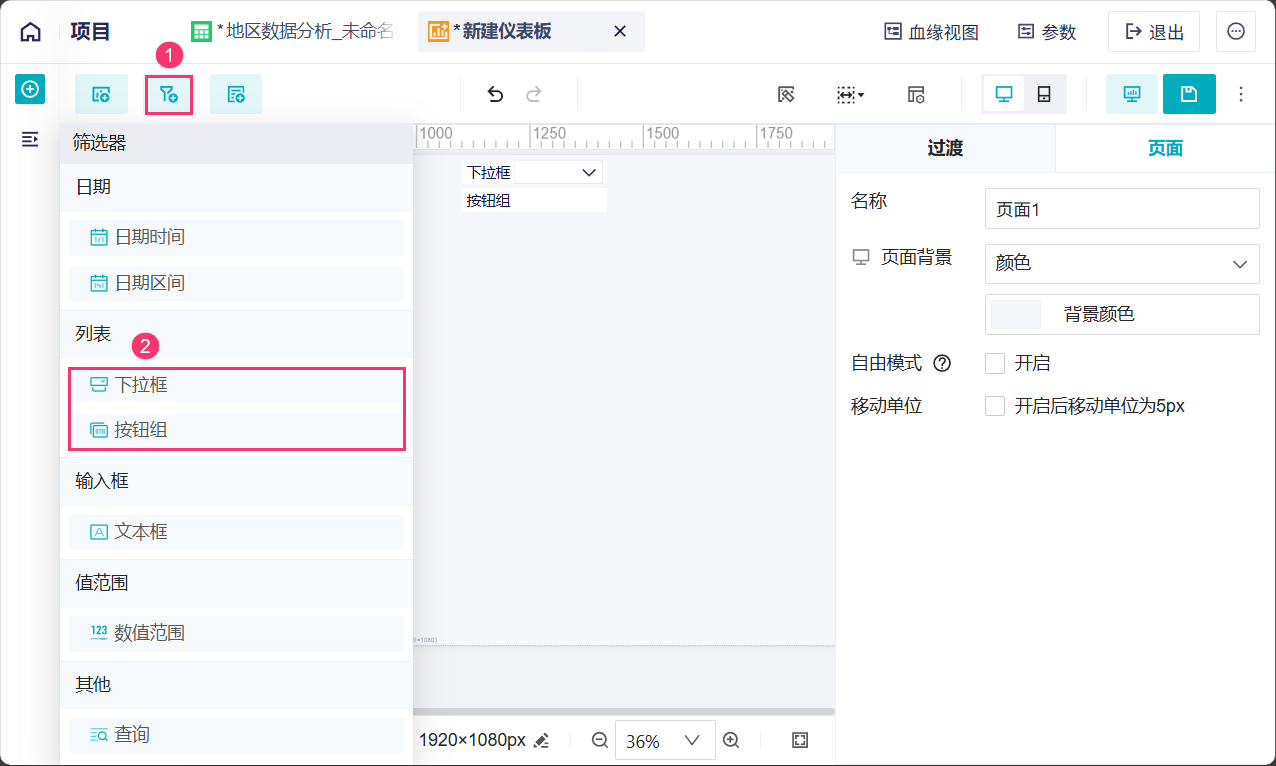The height and width of the screenshot is (766, 1276).
Task: Zoom in the canvas
Action: [731, 740]
